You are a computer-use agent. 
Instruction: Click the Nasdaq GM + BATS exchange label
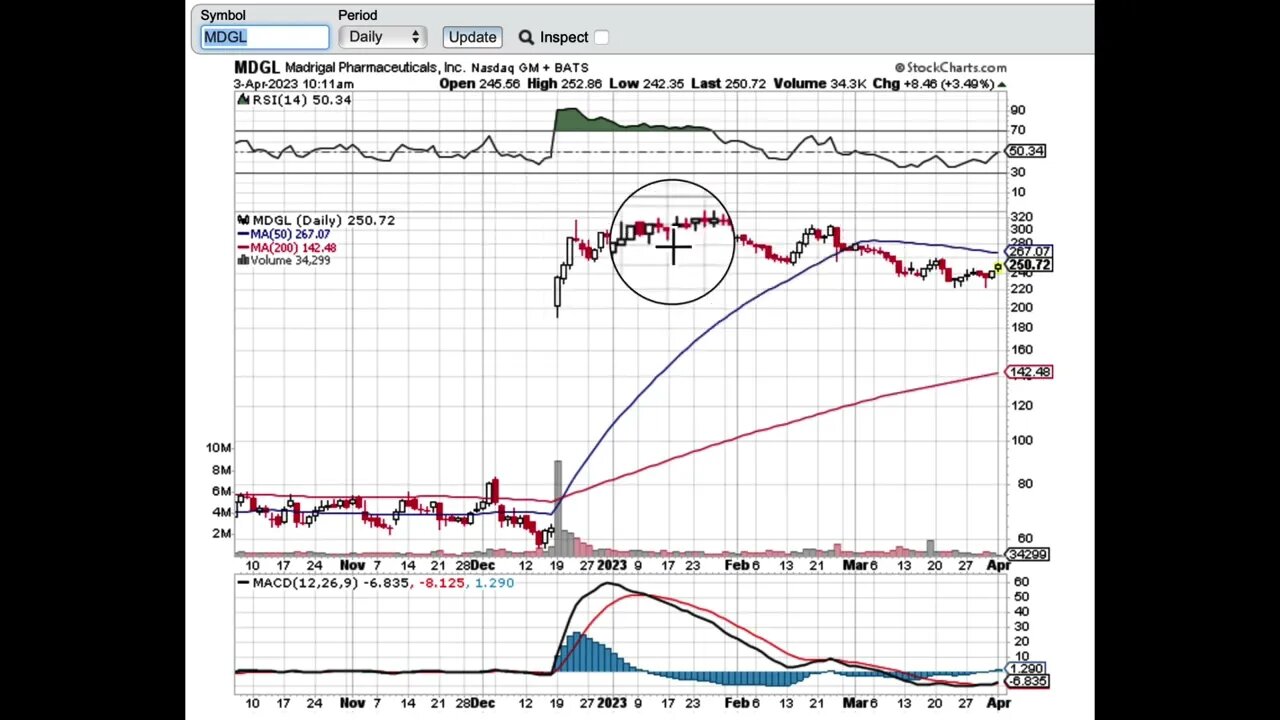tap(530, 67)
